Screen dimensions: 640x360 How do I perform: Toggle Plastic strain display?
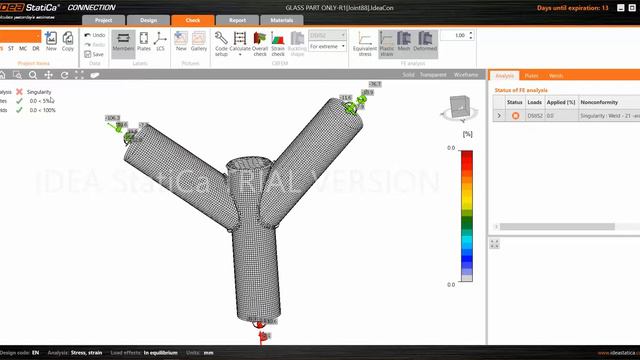tap(387, 44)
